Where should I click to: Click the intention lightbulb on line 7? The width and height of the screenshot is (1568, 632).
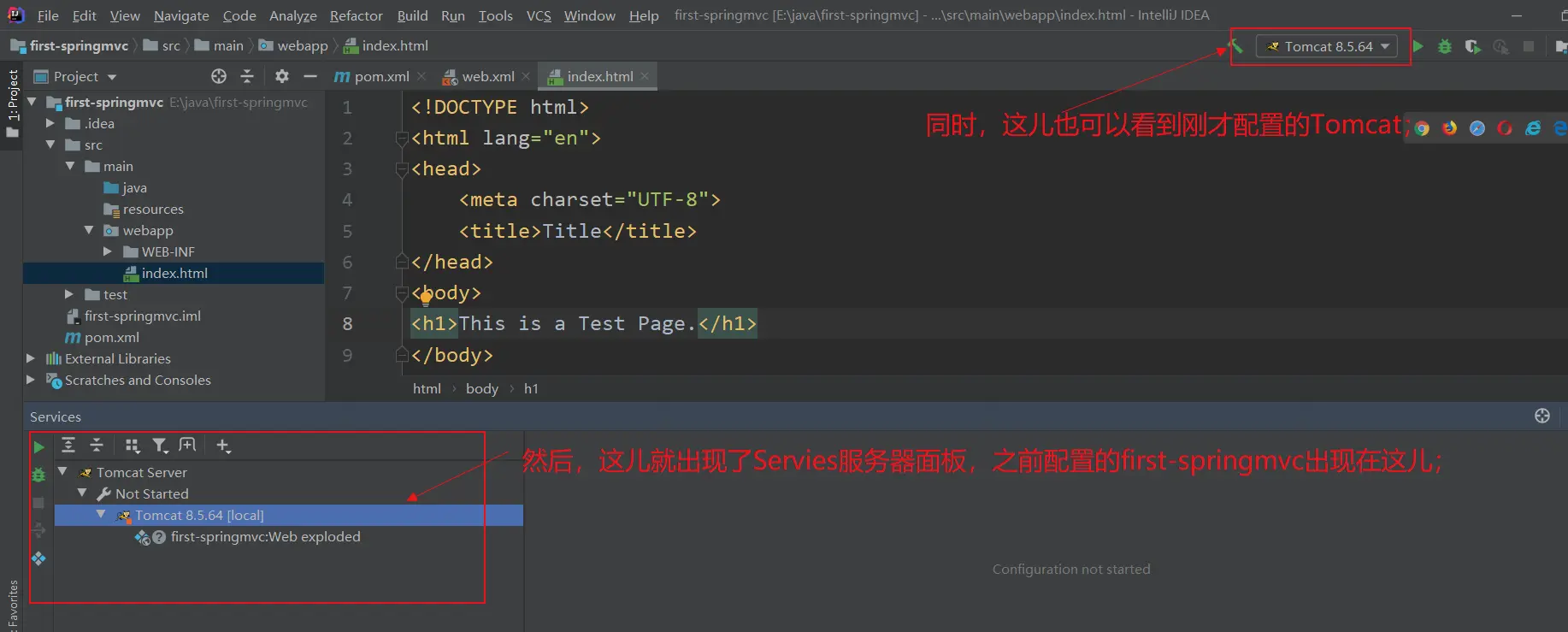(x=425, y=298)
